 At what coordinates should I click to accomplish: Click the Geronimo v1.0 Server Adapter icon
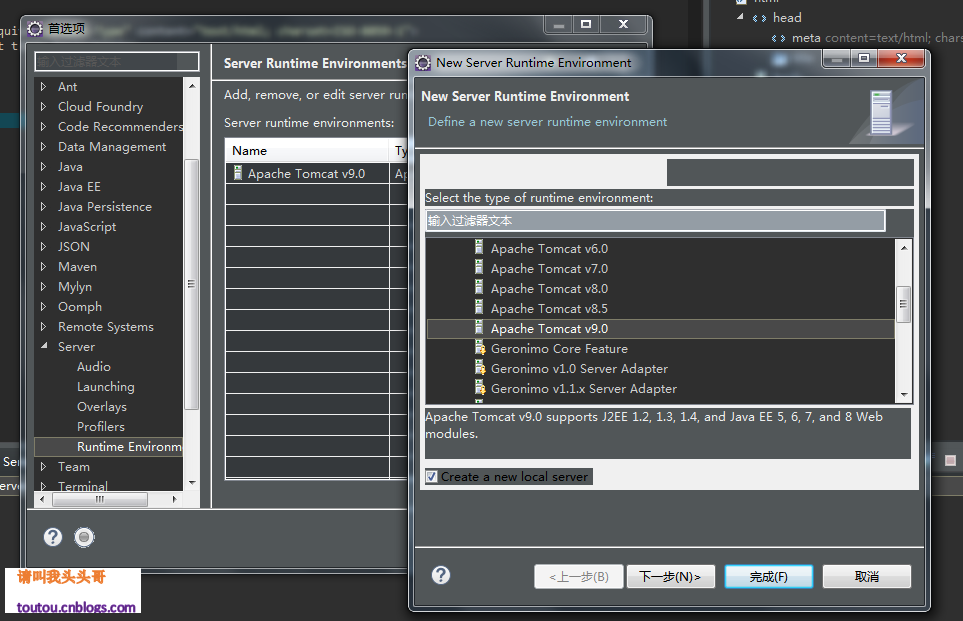tap(480, 368)
